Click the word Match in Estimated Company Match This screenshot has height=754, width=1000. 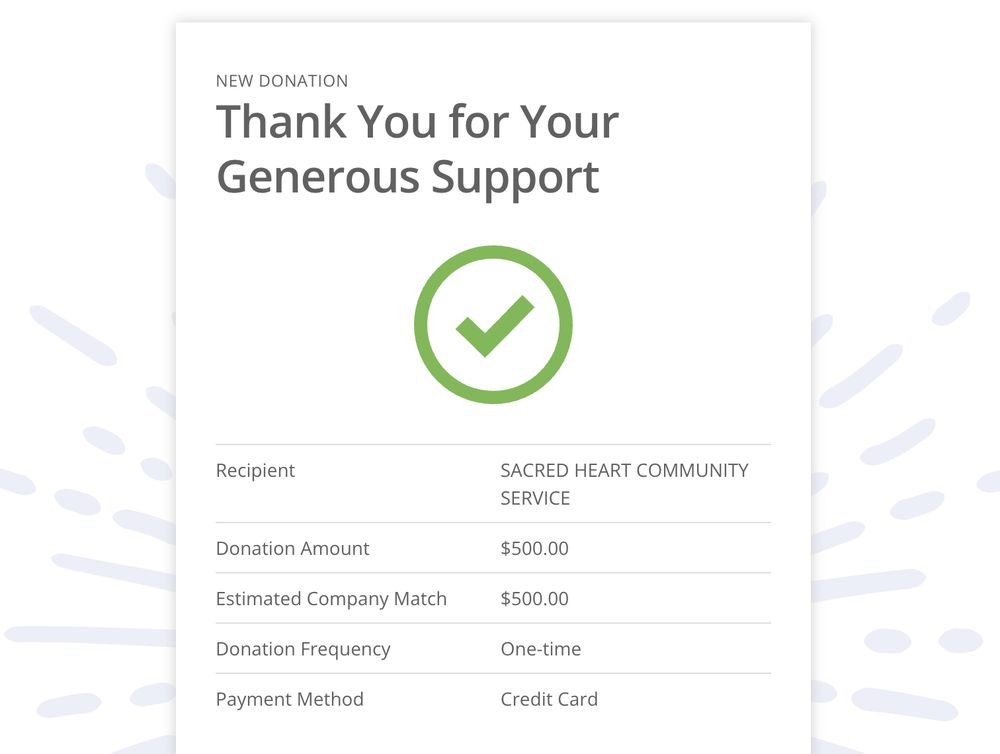click(420, 599)
